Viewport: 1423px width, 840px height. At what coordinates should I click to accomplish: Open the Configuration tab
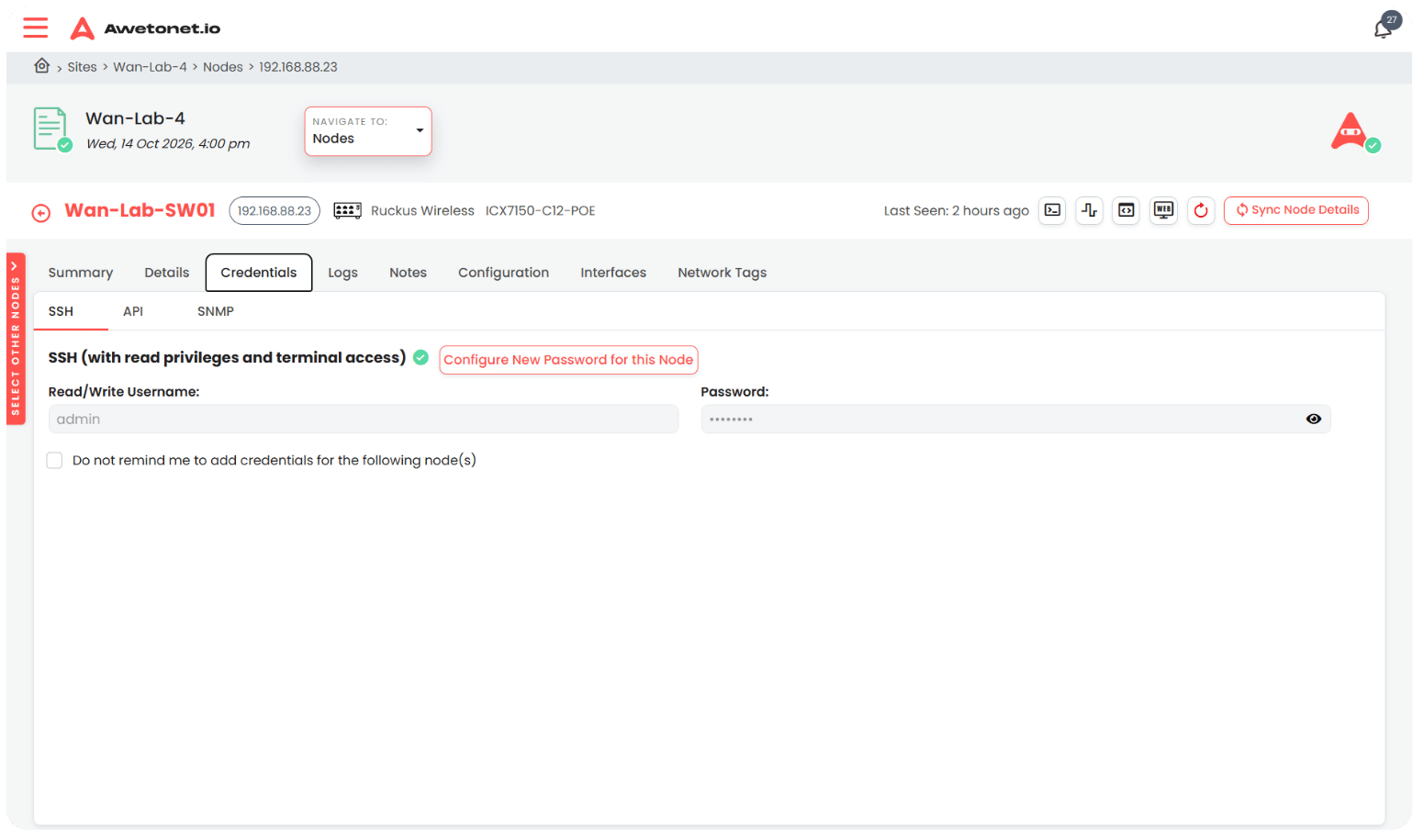[504, 273]
